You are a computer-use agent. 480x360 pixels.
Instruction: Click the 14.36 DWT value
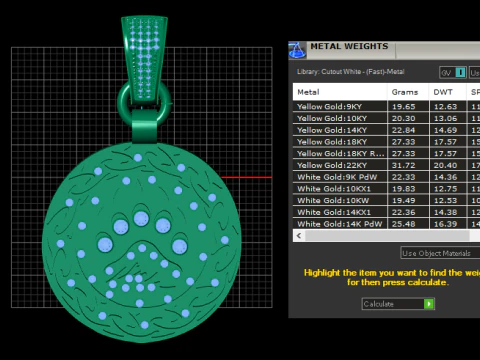click(x=446, y=177)
